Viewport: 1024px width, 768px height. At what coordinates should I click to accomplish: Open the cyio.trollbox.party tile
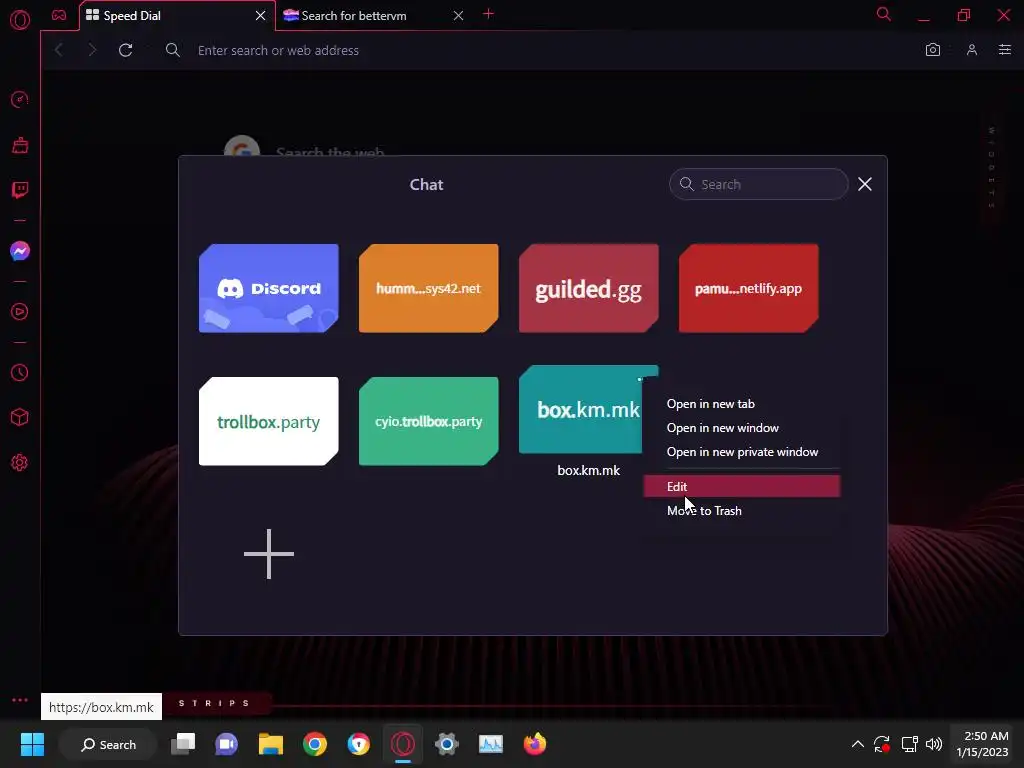click(428, 421)
